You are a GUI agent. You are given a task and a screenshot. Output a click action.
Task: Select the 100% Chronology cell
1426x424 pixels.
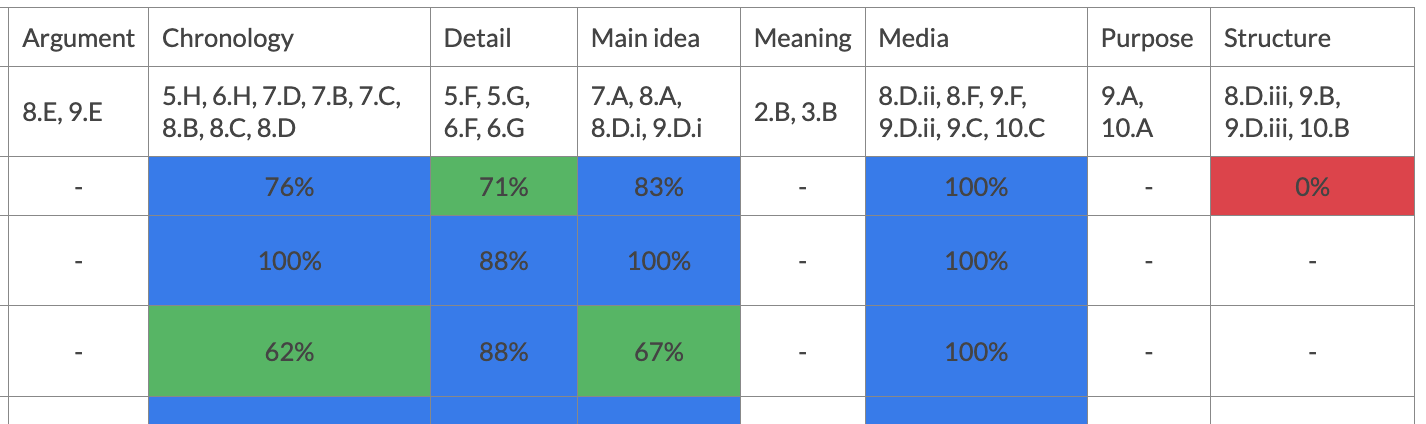[289, 261]
